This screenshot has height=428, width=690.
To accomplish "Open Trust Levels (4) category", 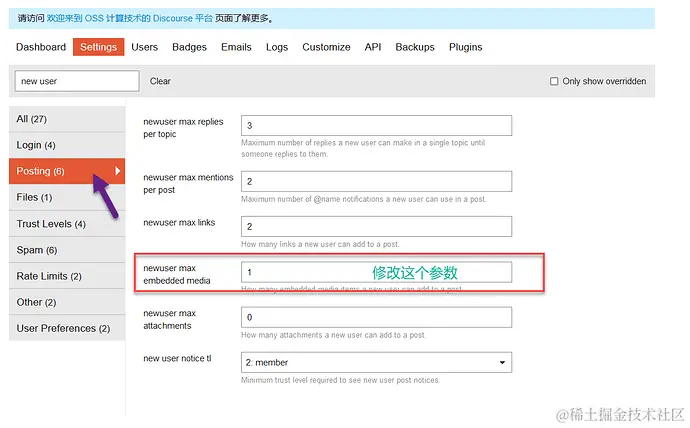I will tap(67, 224).
